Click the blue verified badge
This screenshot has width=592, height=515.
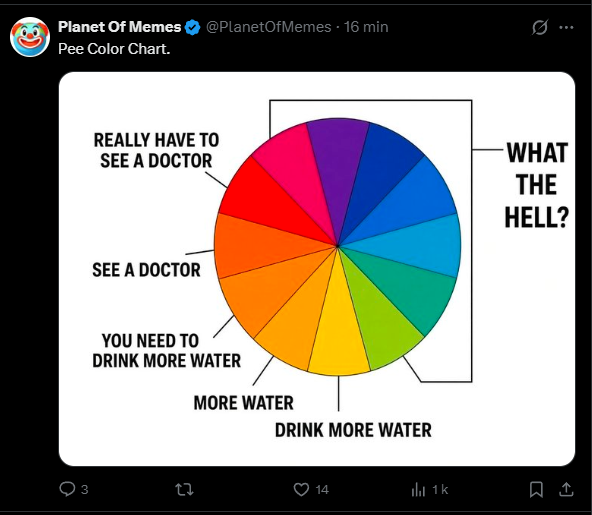pyautogui.click(x=193, y=27)
